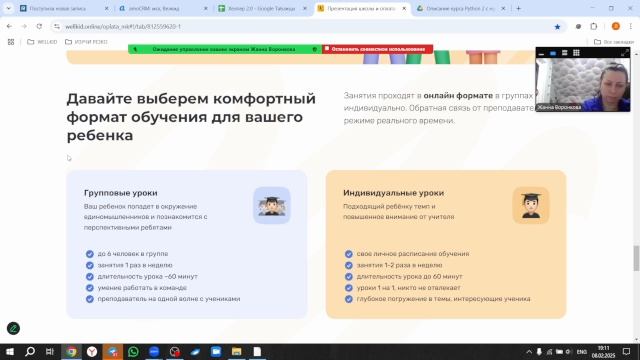Click the green remote control status bar
Image resolution: width=640 pixels, height=360 pixels.
click(224, 49)
